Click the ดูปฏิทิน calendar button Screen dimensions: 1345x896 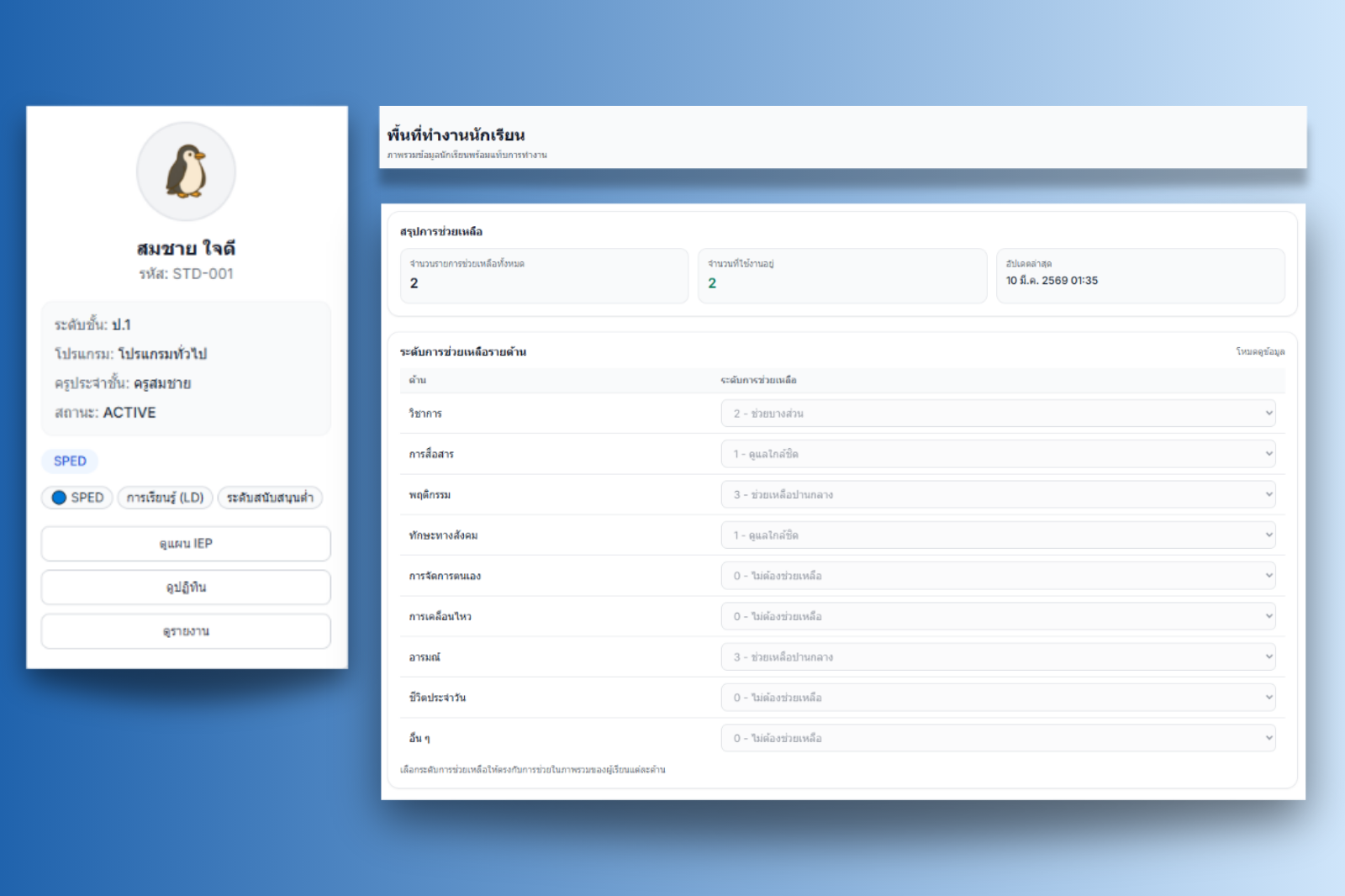(x=186, y=588)
